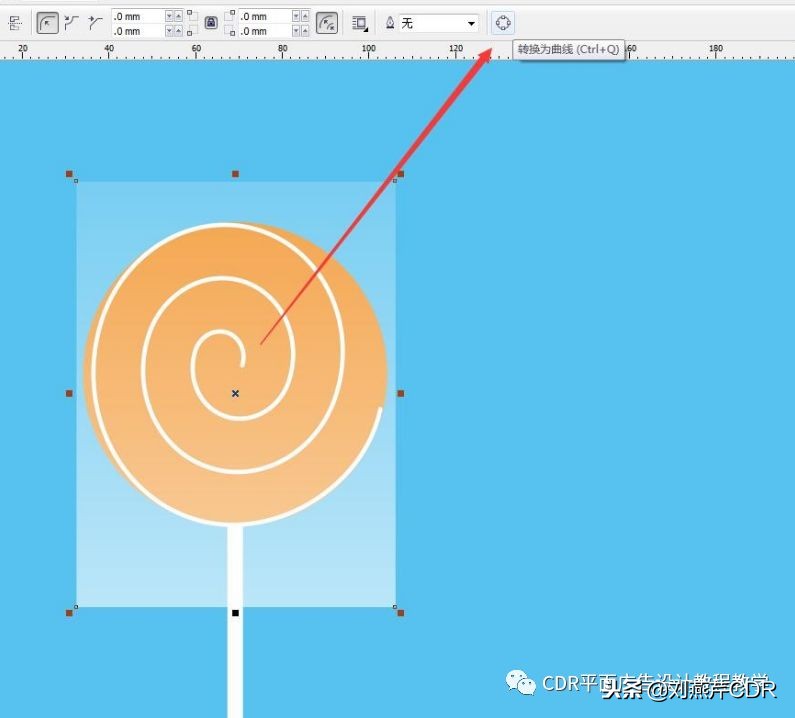Click the Convert to Curves icon

[x=502, y=23]
